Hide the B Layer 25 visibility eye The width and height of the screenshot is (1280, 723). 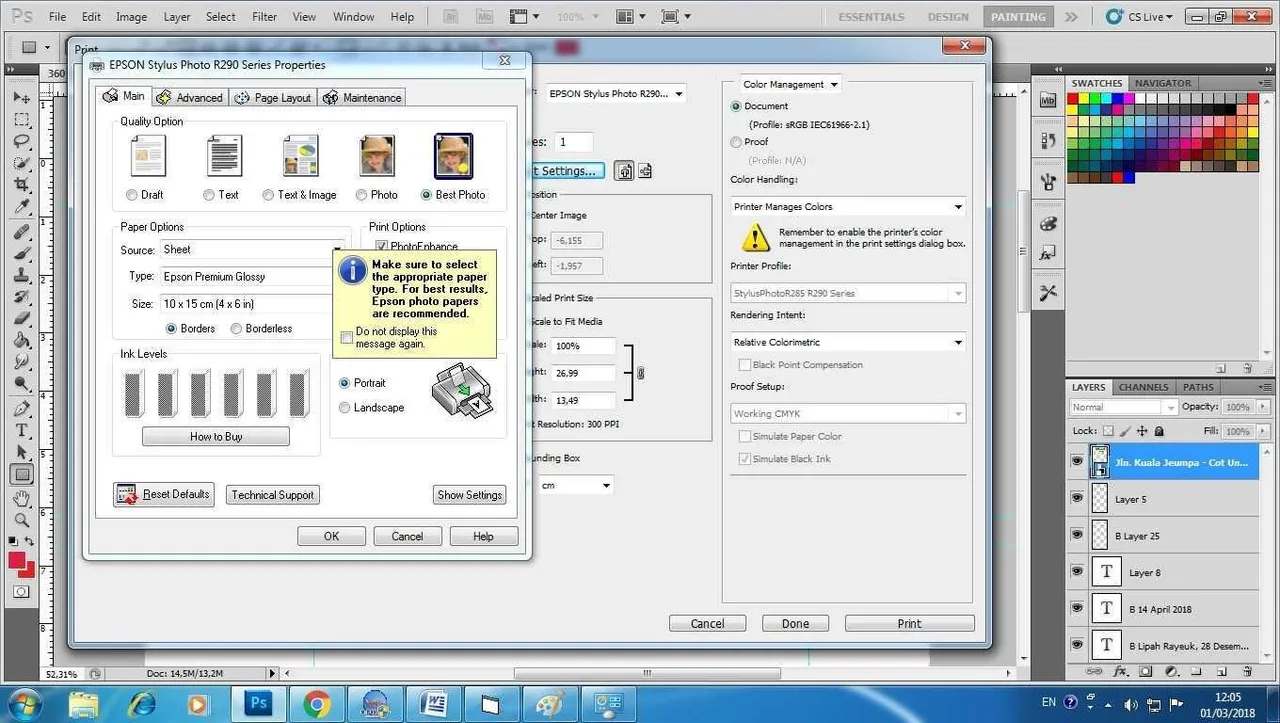coord(1077,535)
